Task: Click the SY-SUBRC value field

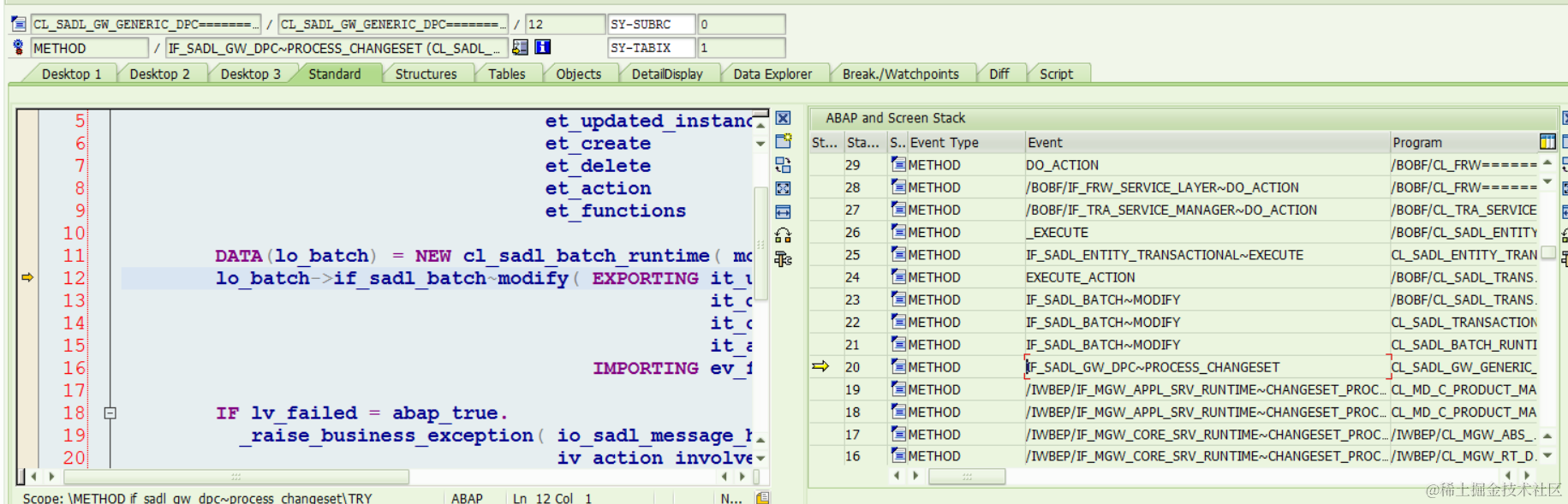Action: point(742,24)
